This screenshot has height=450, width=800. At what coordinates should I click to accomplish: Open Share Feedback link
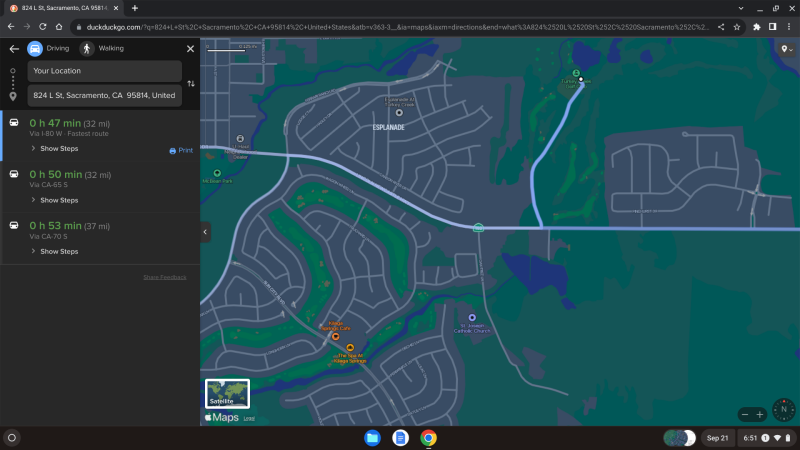coord(165,277)
